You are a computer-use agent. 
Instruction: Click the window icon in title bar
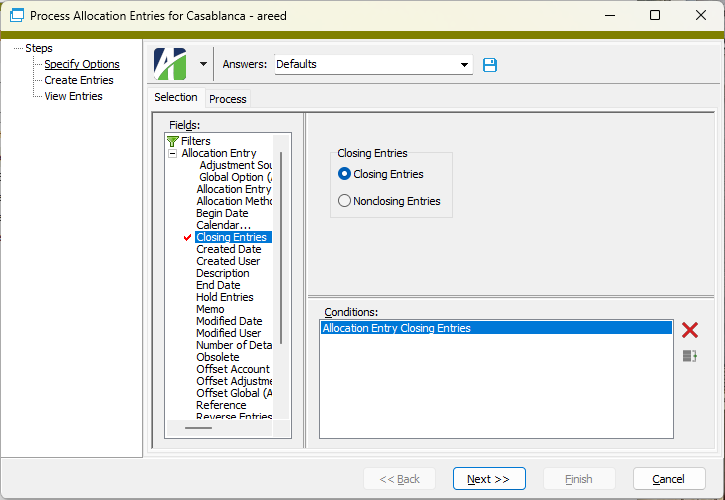point(16,16)
